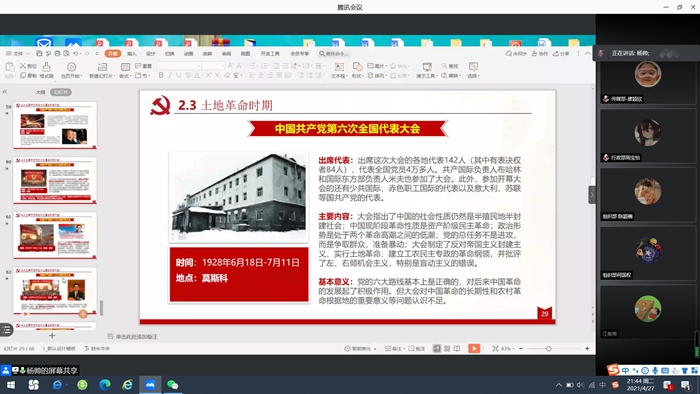Click the 分享 share button
Viewport: 700px width, 394px height.
pyautogui.click(x=562, y=54)
